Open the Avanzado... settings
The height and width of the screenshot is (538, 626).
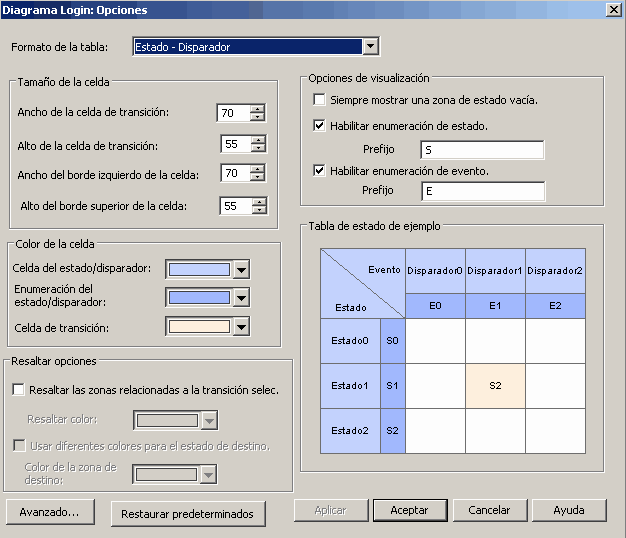click(50, 512)
